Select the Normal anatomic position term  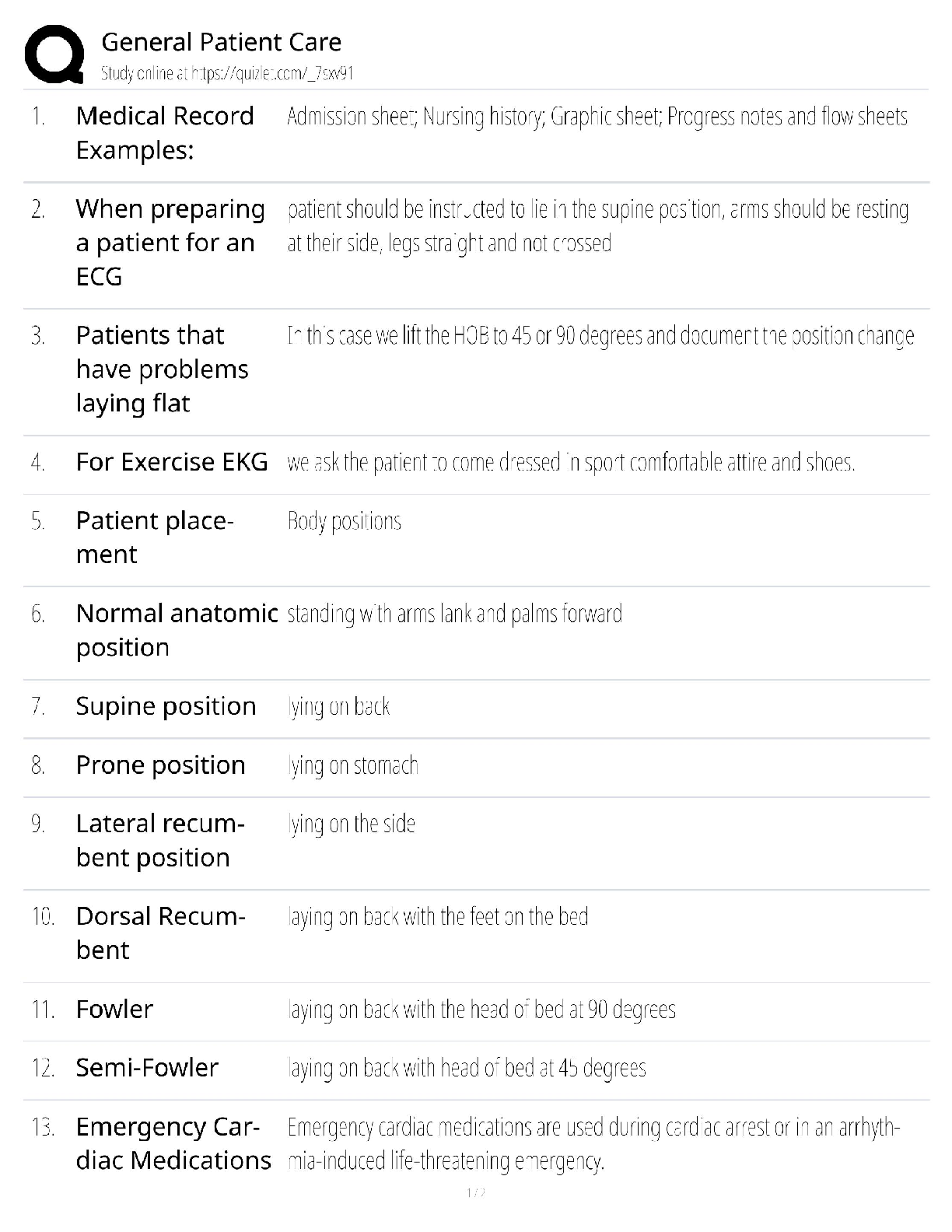tap(177, 630)
